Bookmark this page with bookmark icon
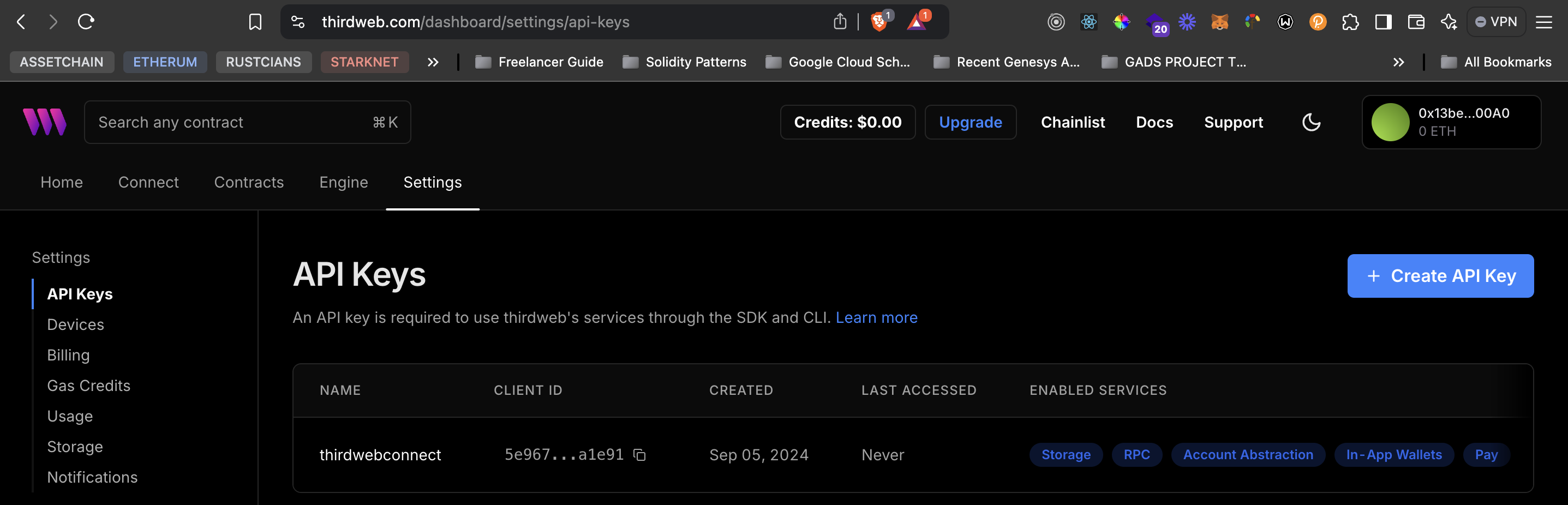Viewport: 1568px width, 505px height. 255,22
